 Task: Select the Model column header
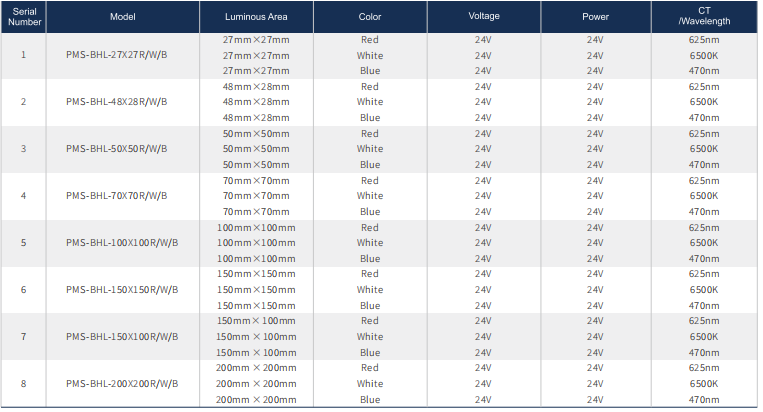coord(123,17)
